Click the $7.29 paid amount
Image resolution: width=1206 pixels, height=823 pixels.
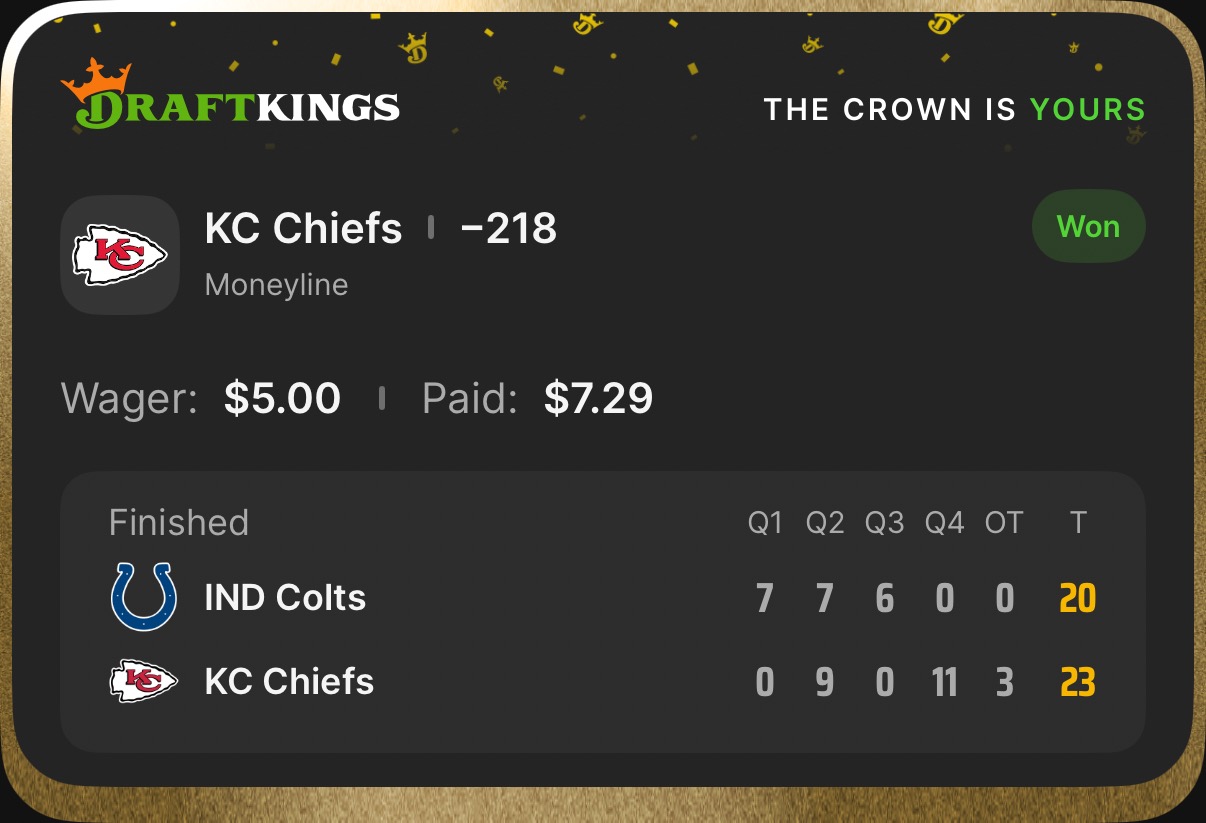[598, 398]
